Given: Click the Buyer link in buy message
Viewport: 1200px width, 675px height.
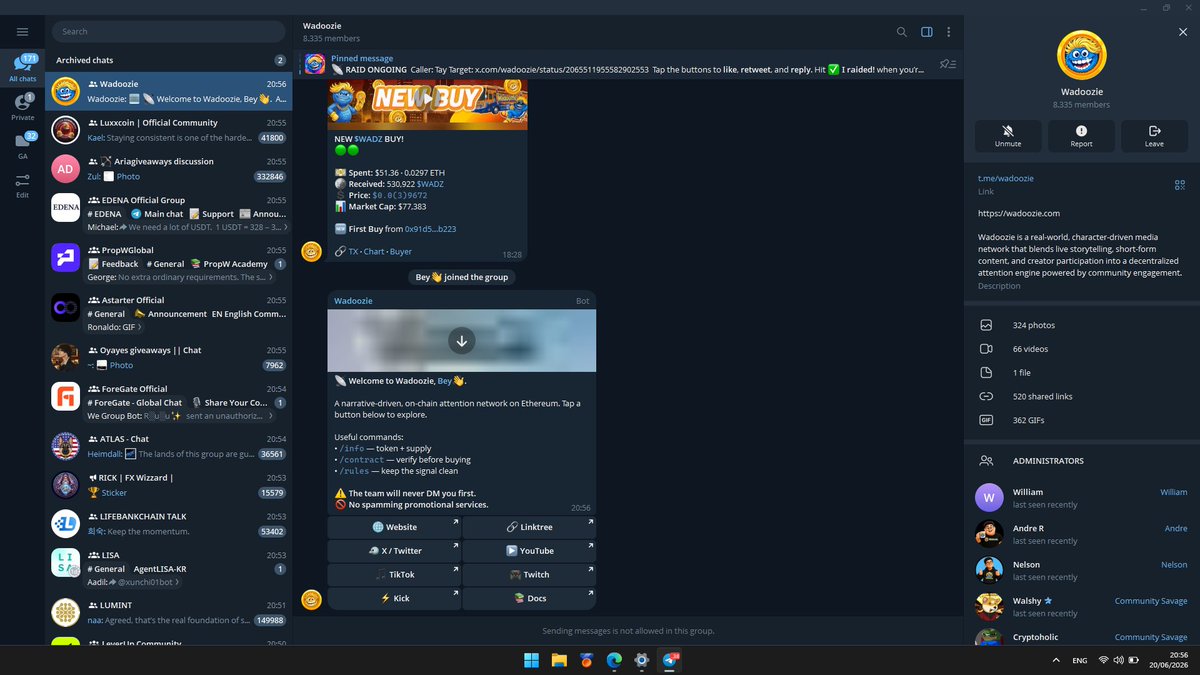Looking at the screenshot, I should [x=400, y=252].
